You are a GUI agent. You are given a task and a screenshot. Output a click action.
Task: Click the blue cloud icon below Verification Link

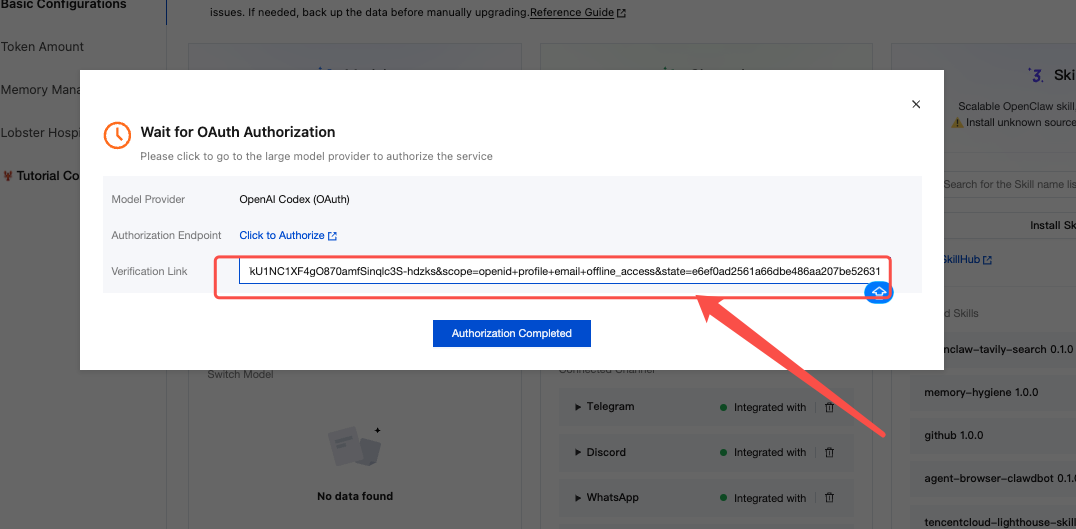coord(878,291)
